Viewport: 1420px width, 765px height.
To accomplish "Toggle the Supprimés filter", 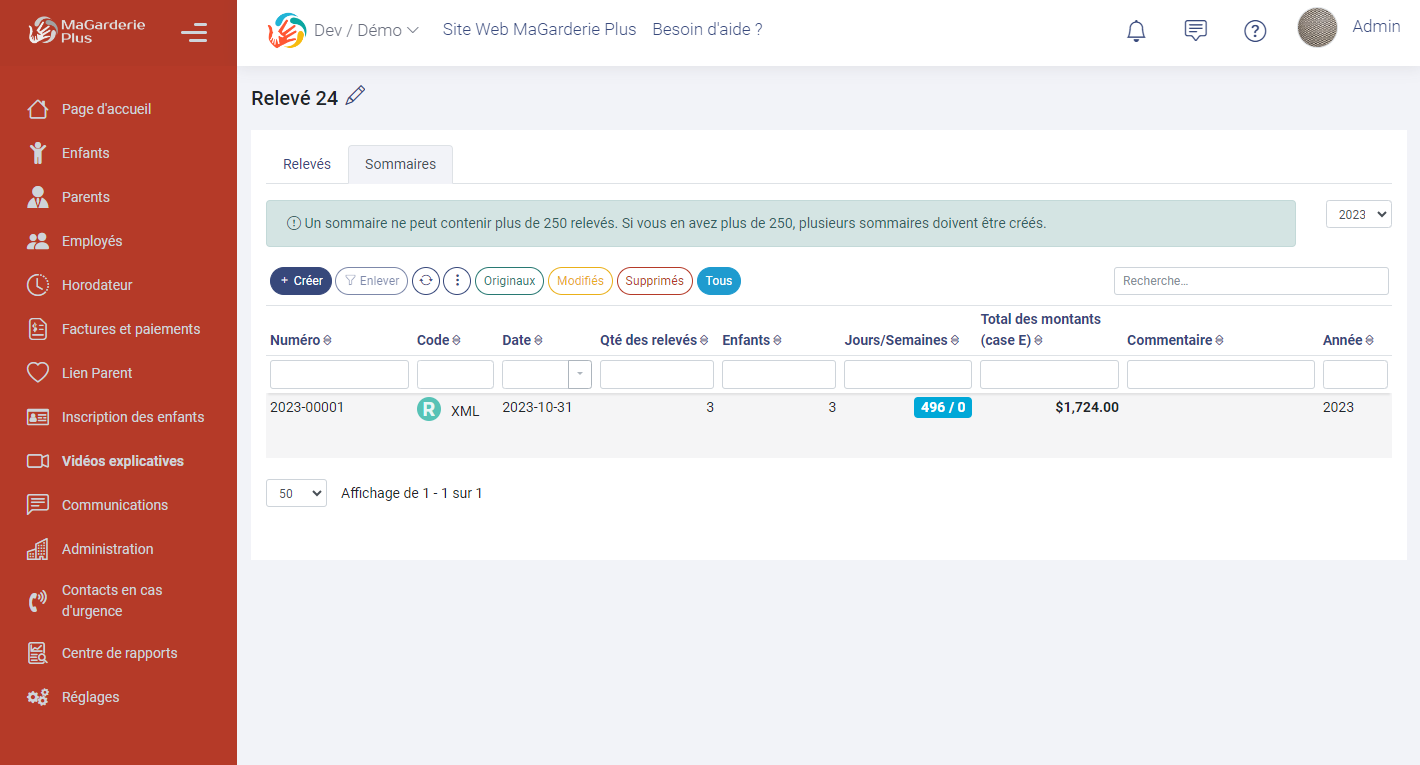I will click(x=654, y=281).
